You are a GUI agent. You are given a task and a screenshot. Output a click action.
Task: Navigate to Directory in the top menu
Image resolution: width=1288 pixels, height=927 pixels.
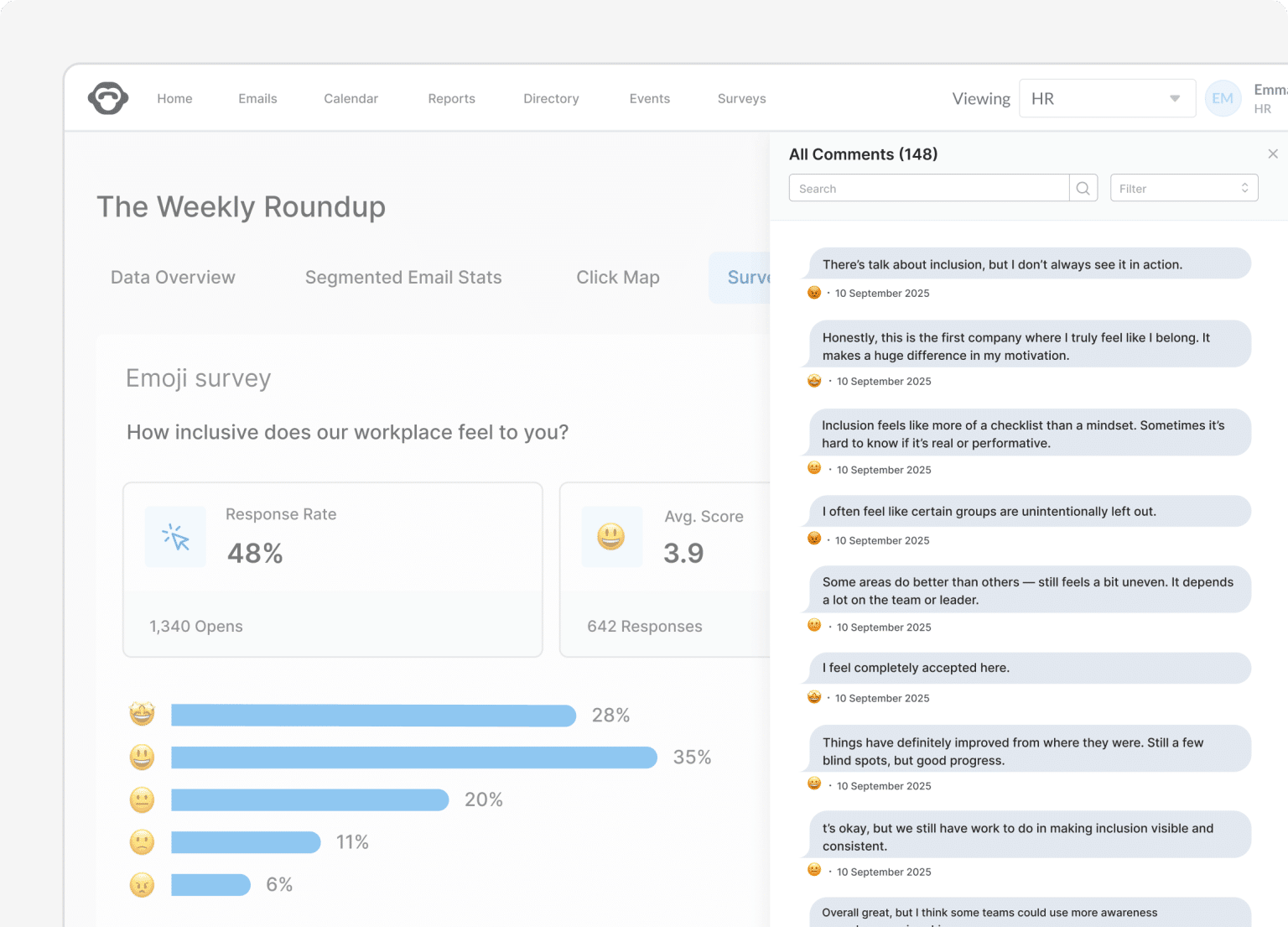(551, 98)
